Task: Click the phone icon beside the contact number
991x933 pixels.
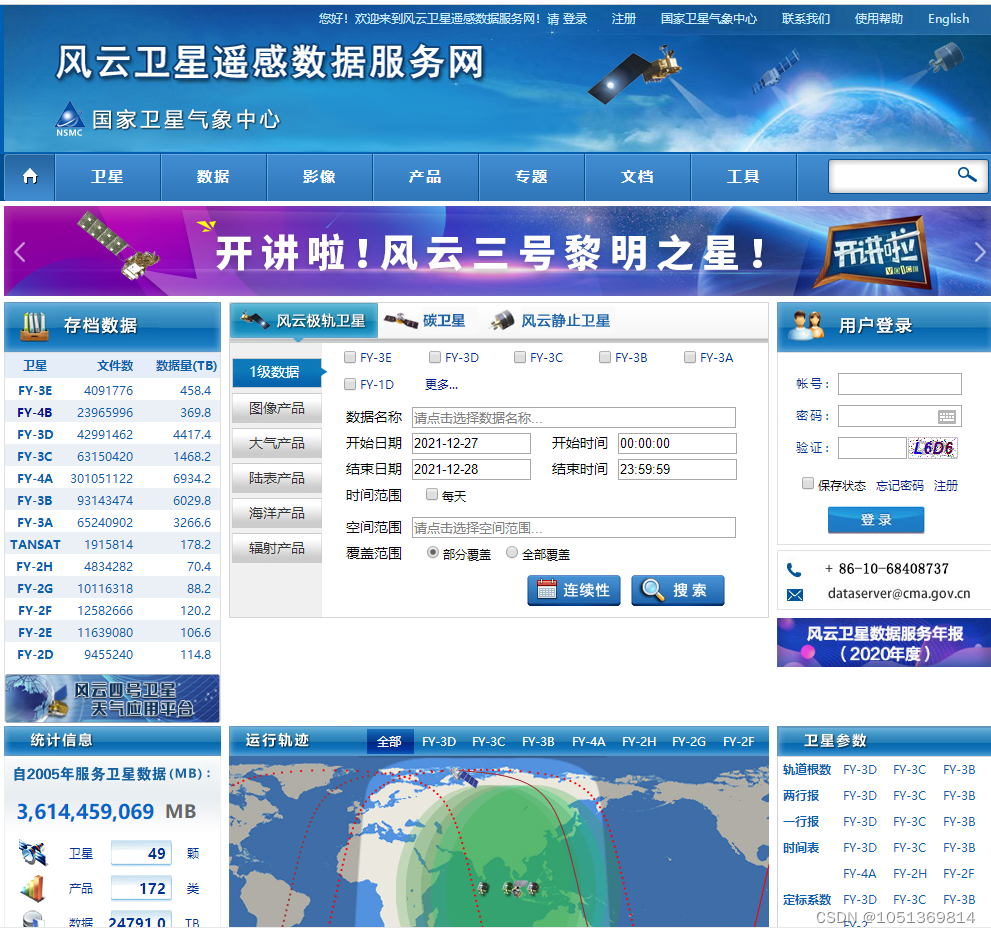Action: pos(794,570)
